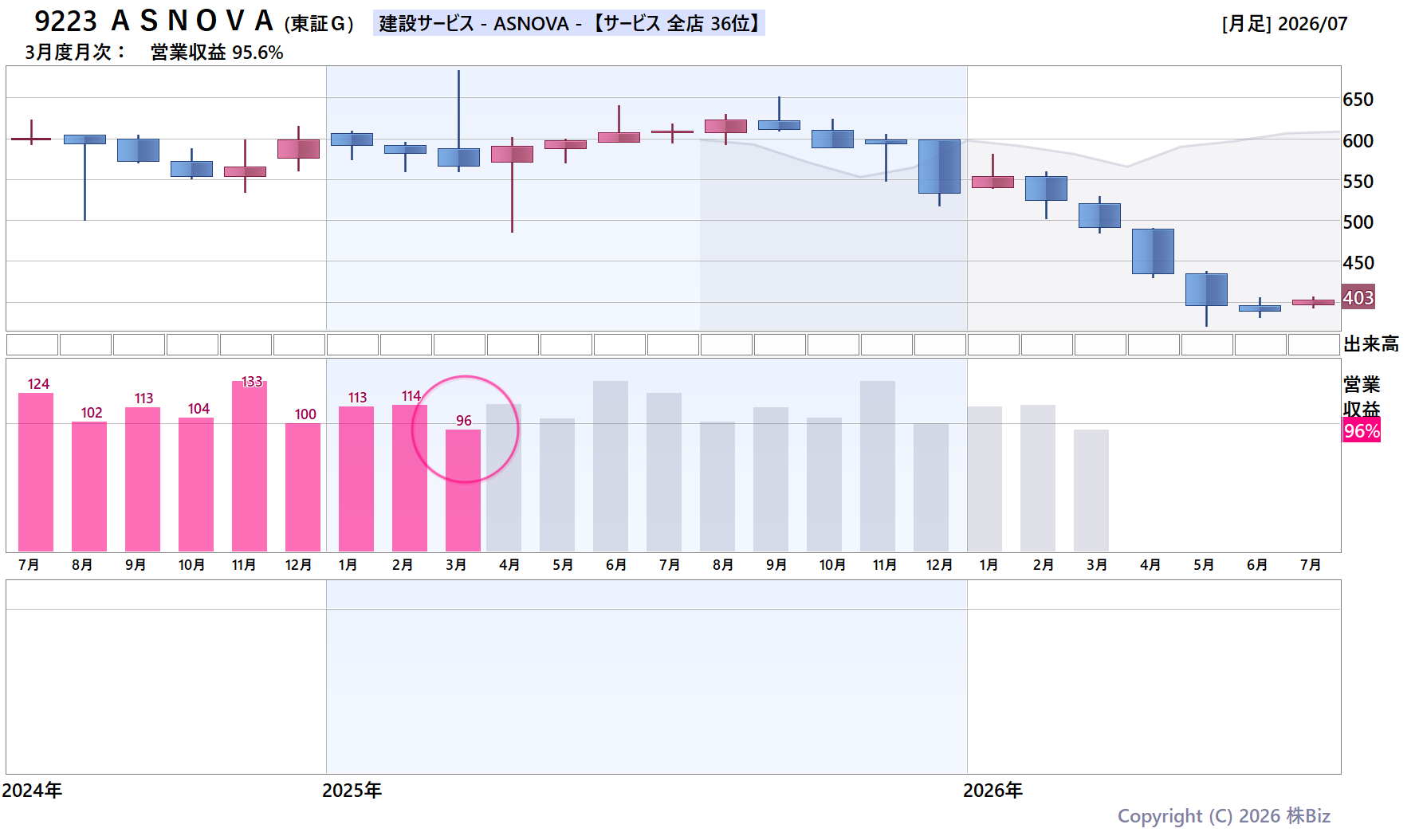Image resolution: width=1419 pixels, height=840 pixels.
Task: Click the gray June 2025 revenue bar
Action: [611, 466]
